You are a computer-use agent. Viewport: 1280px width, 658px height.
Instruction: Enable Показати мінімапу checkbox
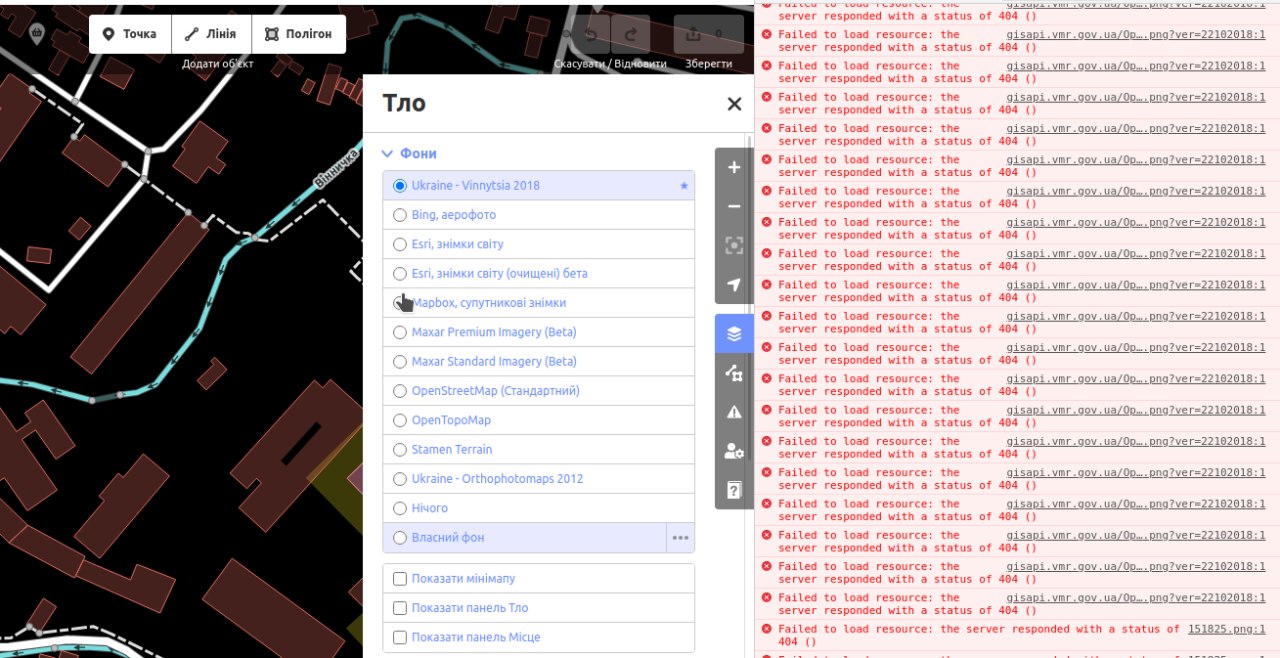(x=400, y=579)
